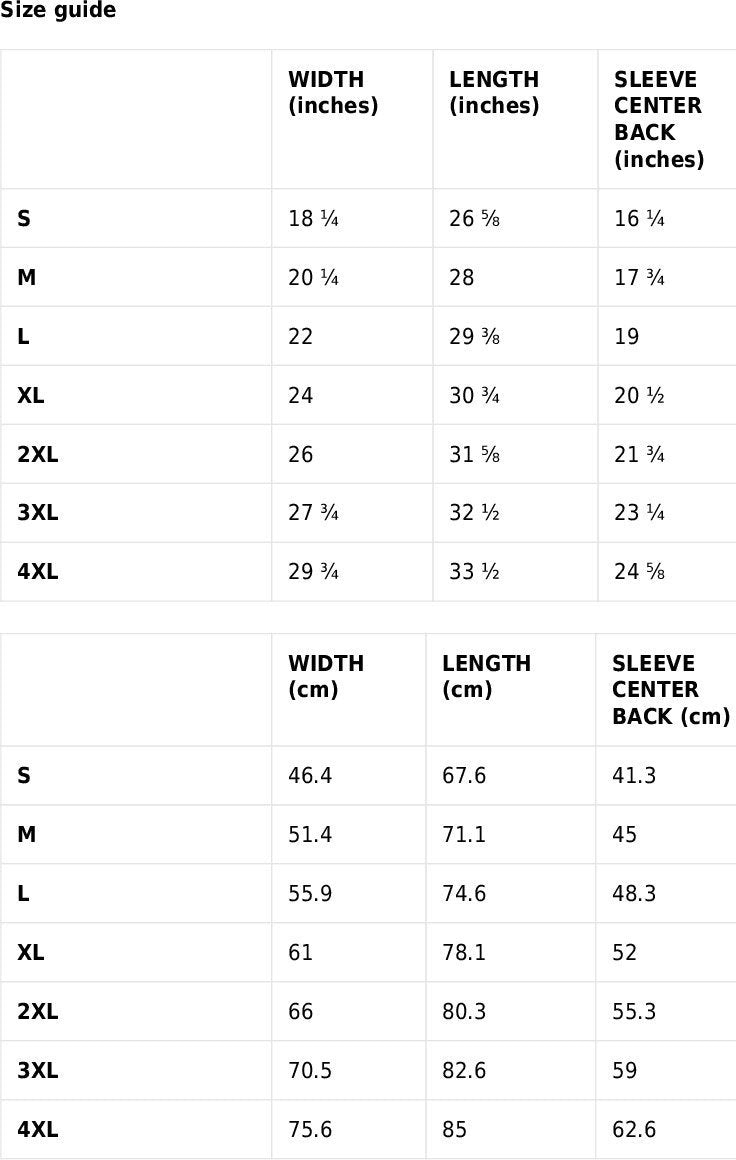Screen dimensions: 736x1160
Task: Click the 18 ¼ width cell
Action: coord(313,219)
